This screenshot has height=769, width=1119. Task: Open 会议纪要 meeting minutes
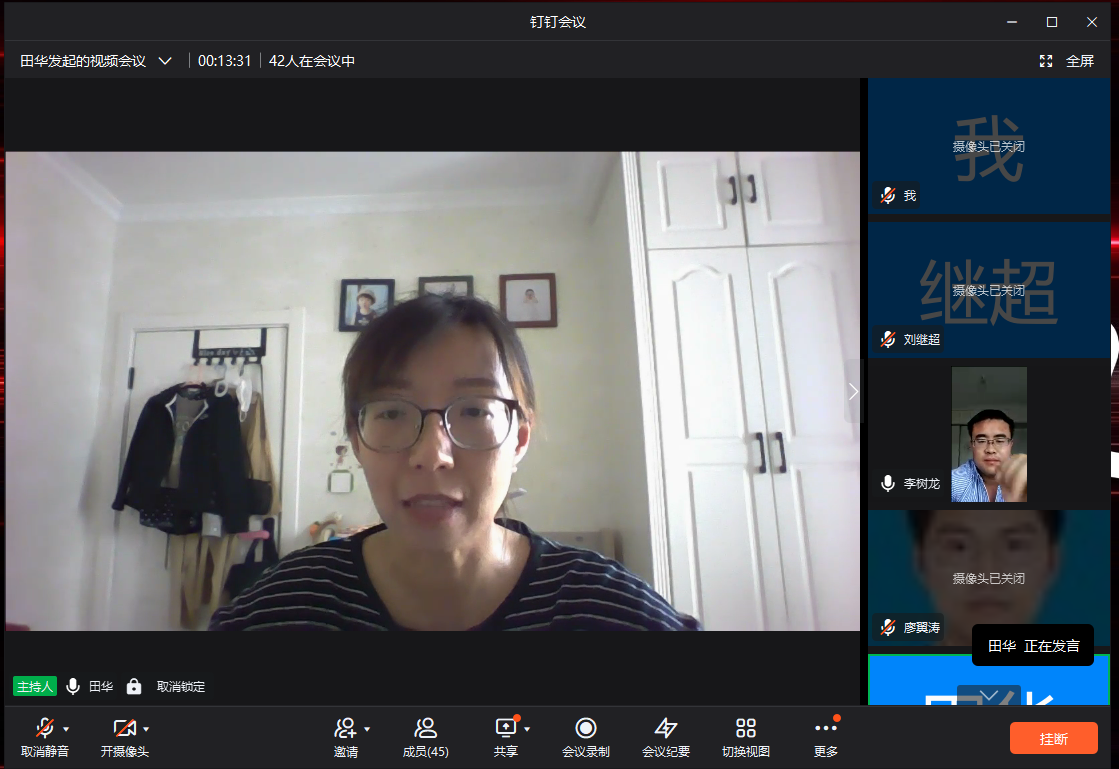tap(665, 728)
